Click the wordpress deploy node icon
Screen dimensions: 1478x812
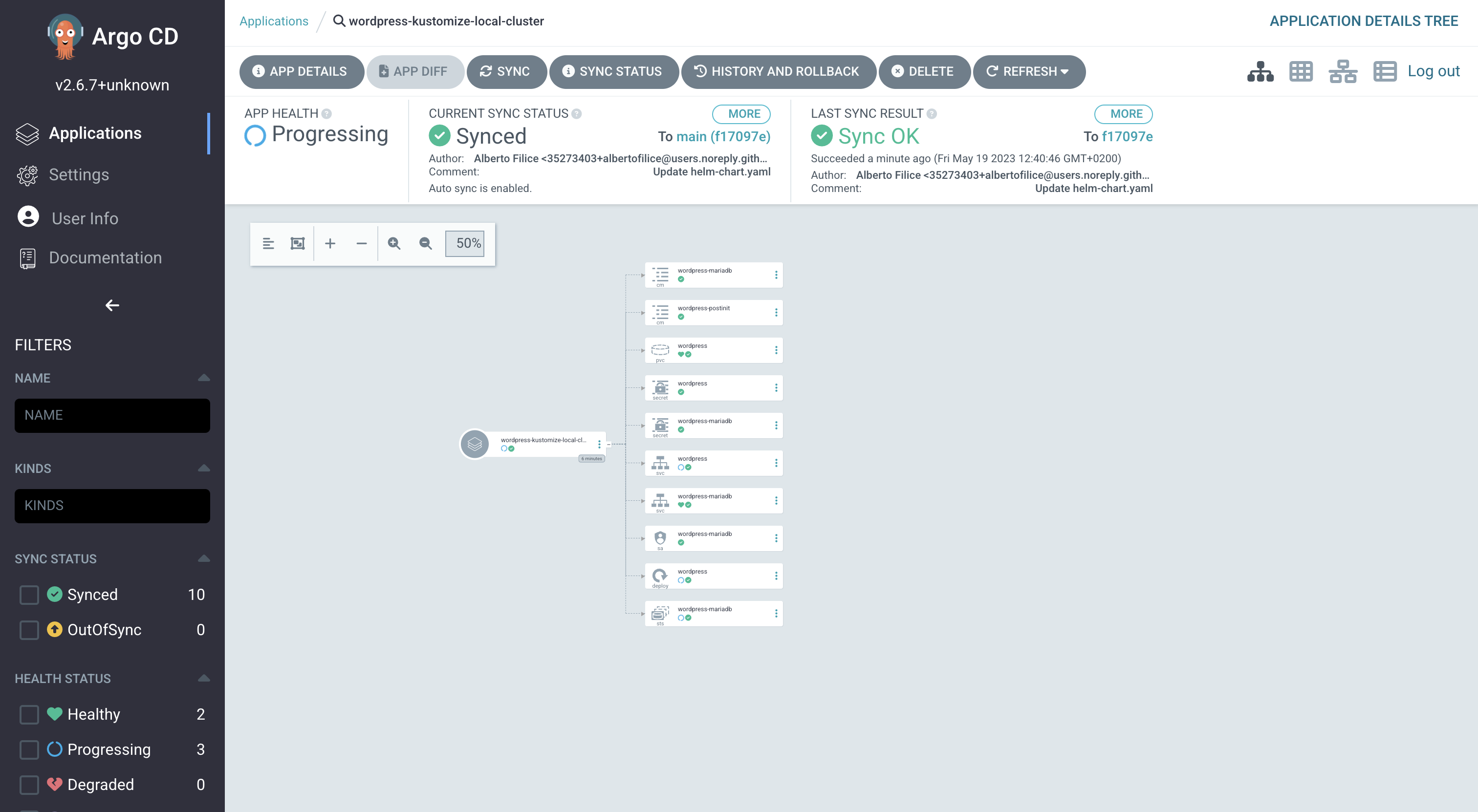coord(660,575)
